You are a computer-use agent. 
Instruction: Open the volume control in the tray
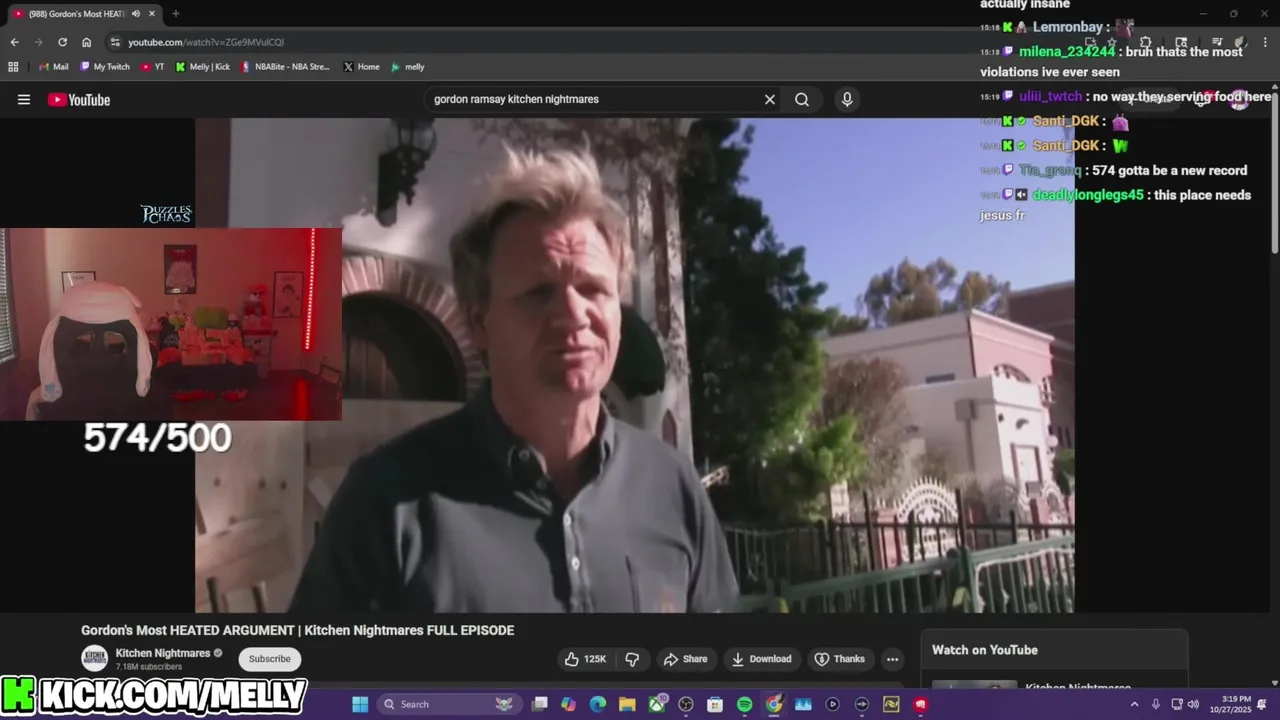pyautogui.click(x=1193, y=704)
